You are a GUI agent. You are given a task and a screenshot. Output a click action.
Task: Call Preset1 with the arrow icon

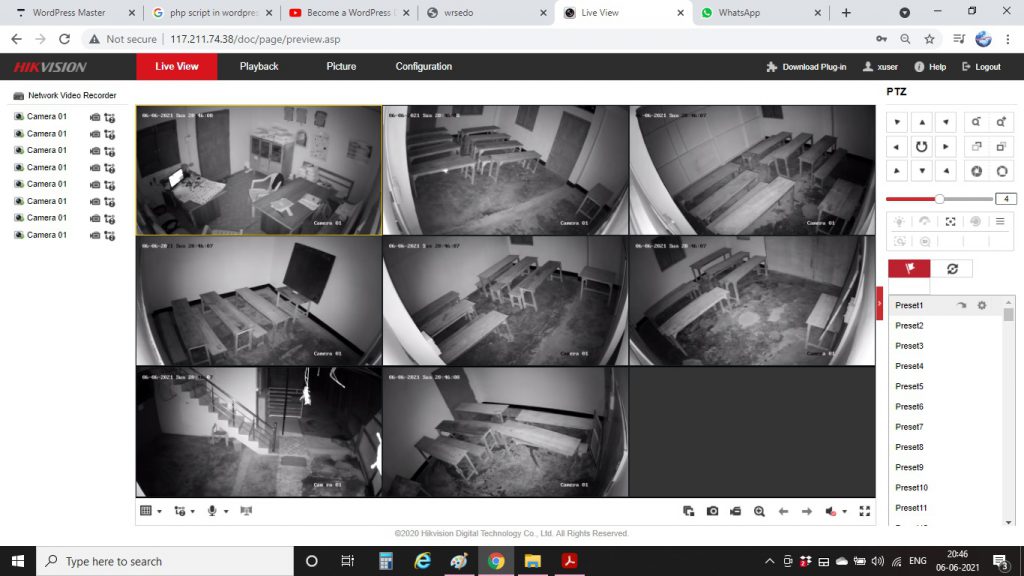point(962,305)
